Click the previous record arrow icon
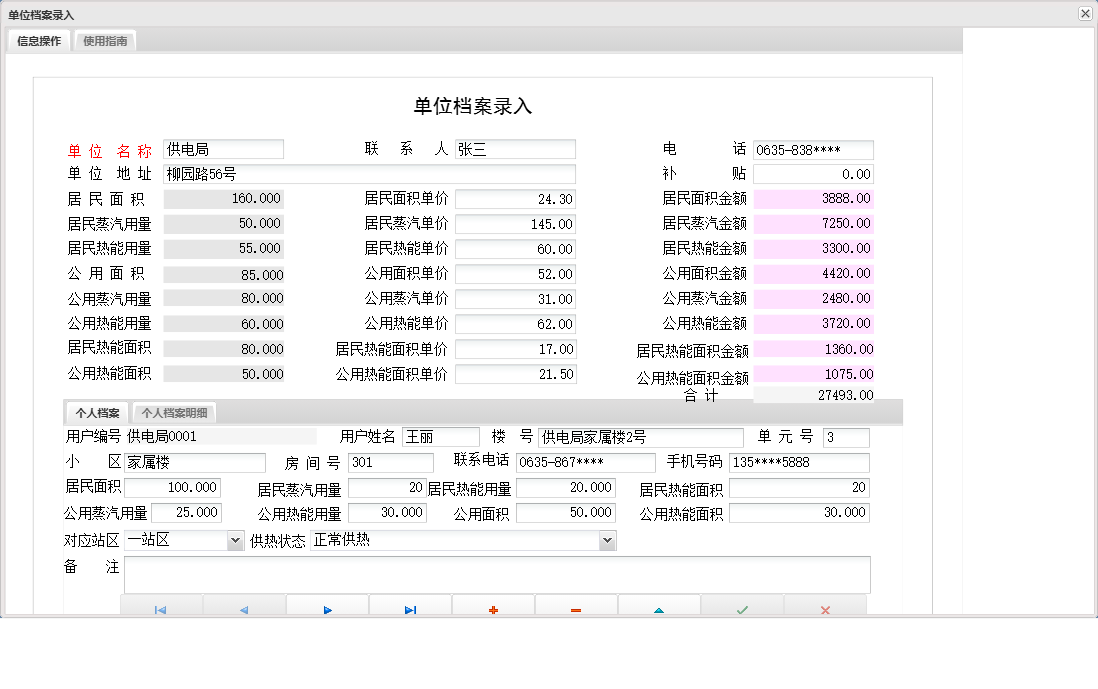This screenshot has width=1098, height=689. [x=244, y=607]
